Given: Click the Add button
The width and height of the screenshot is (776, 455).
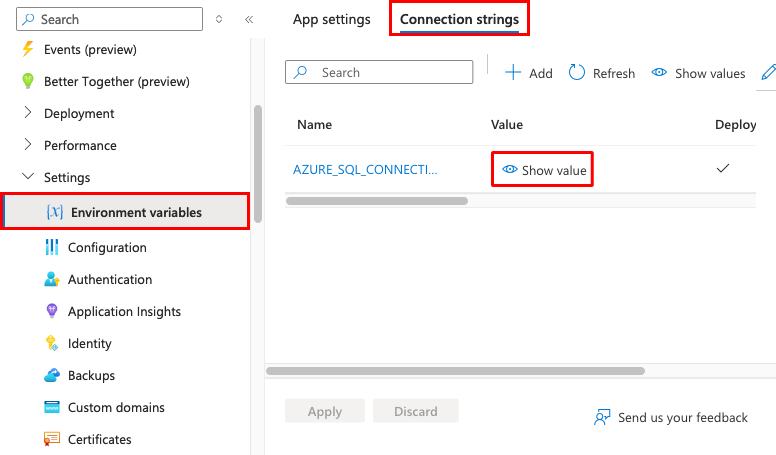Looking at the screenshot, I should tap(528, 73).
